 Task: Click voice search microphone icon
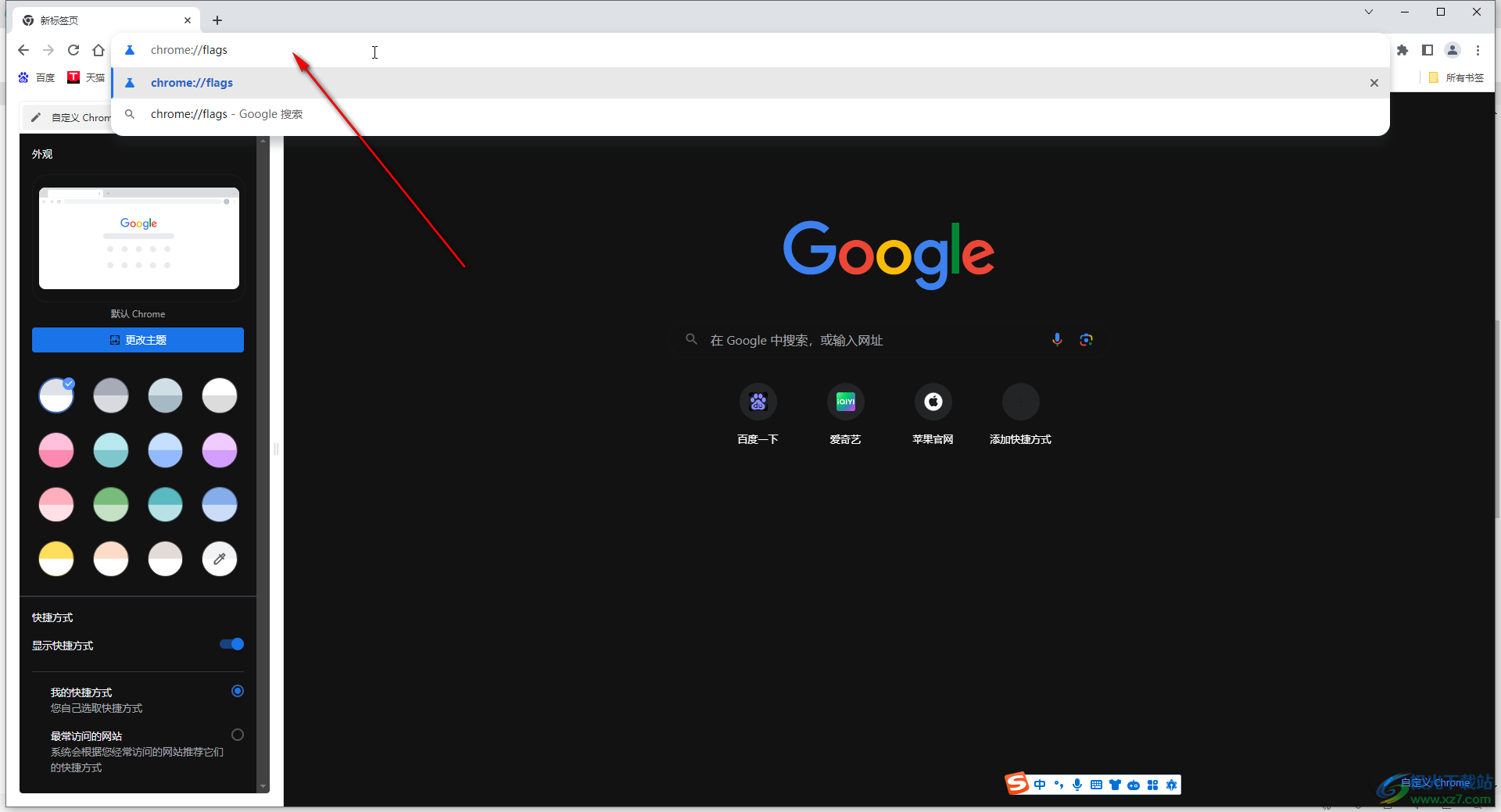click(1057, 339)
